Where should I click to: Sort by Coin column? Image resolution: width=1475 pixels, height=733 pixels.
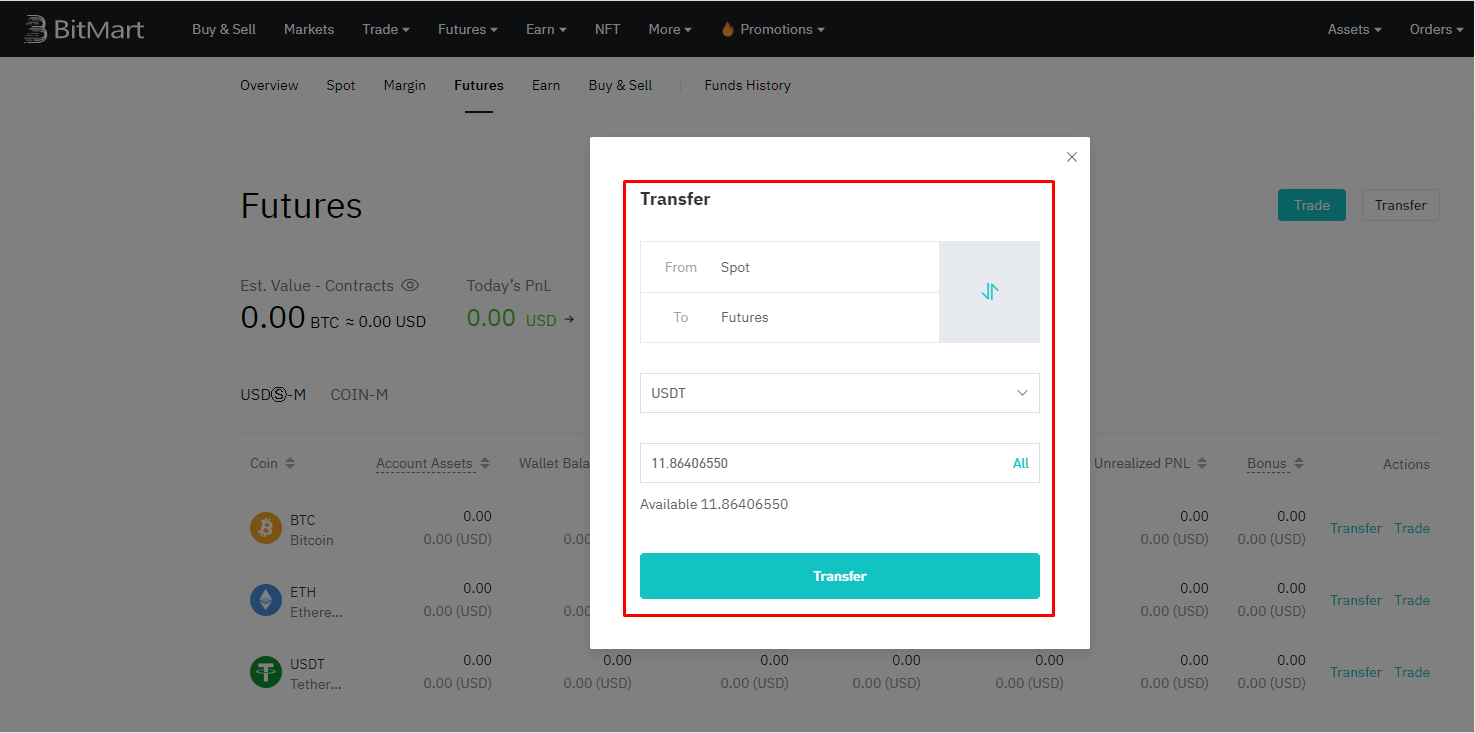tap(290, 463)
